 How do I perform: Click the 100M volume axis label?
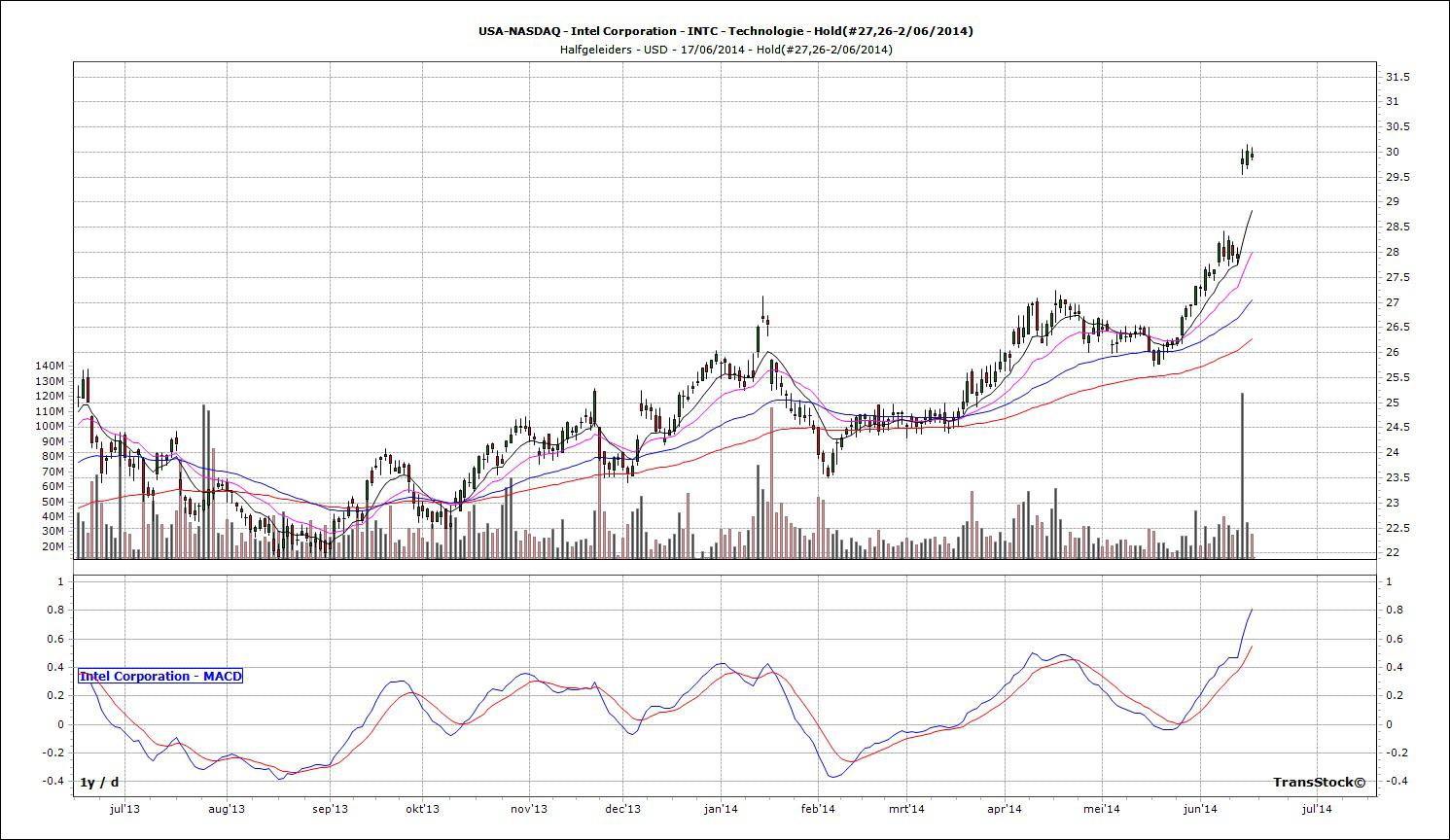pos(49,427)
